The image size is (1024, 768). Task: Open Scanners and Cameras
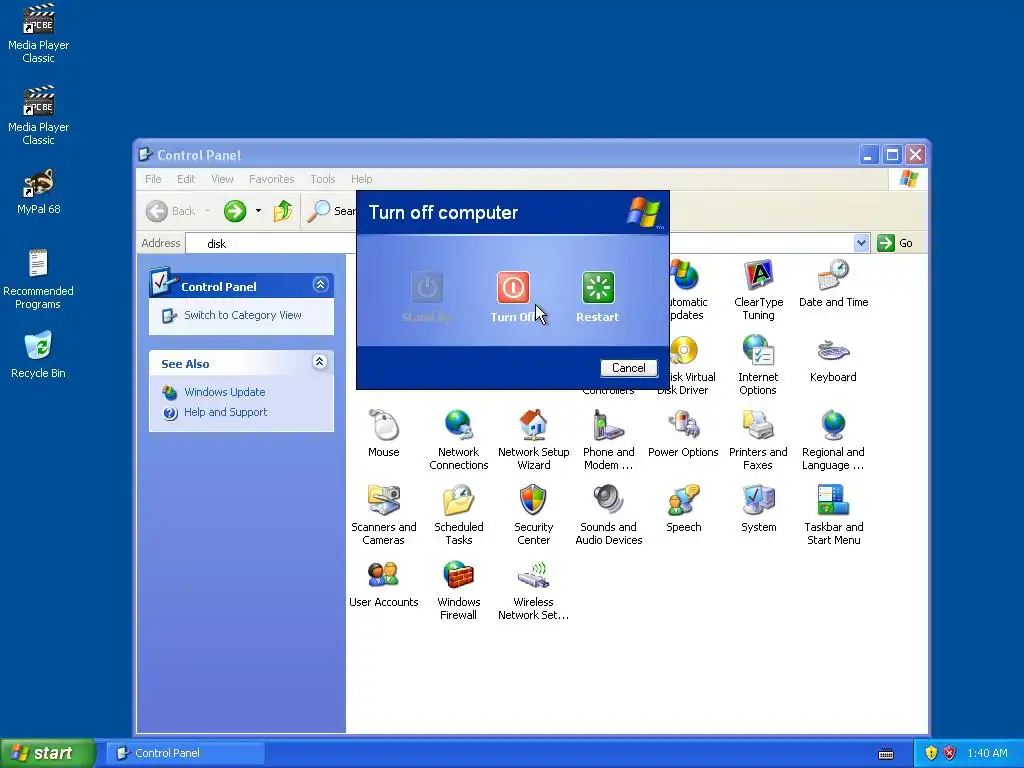click(383, 515)
